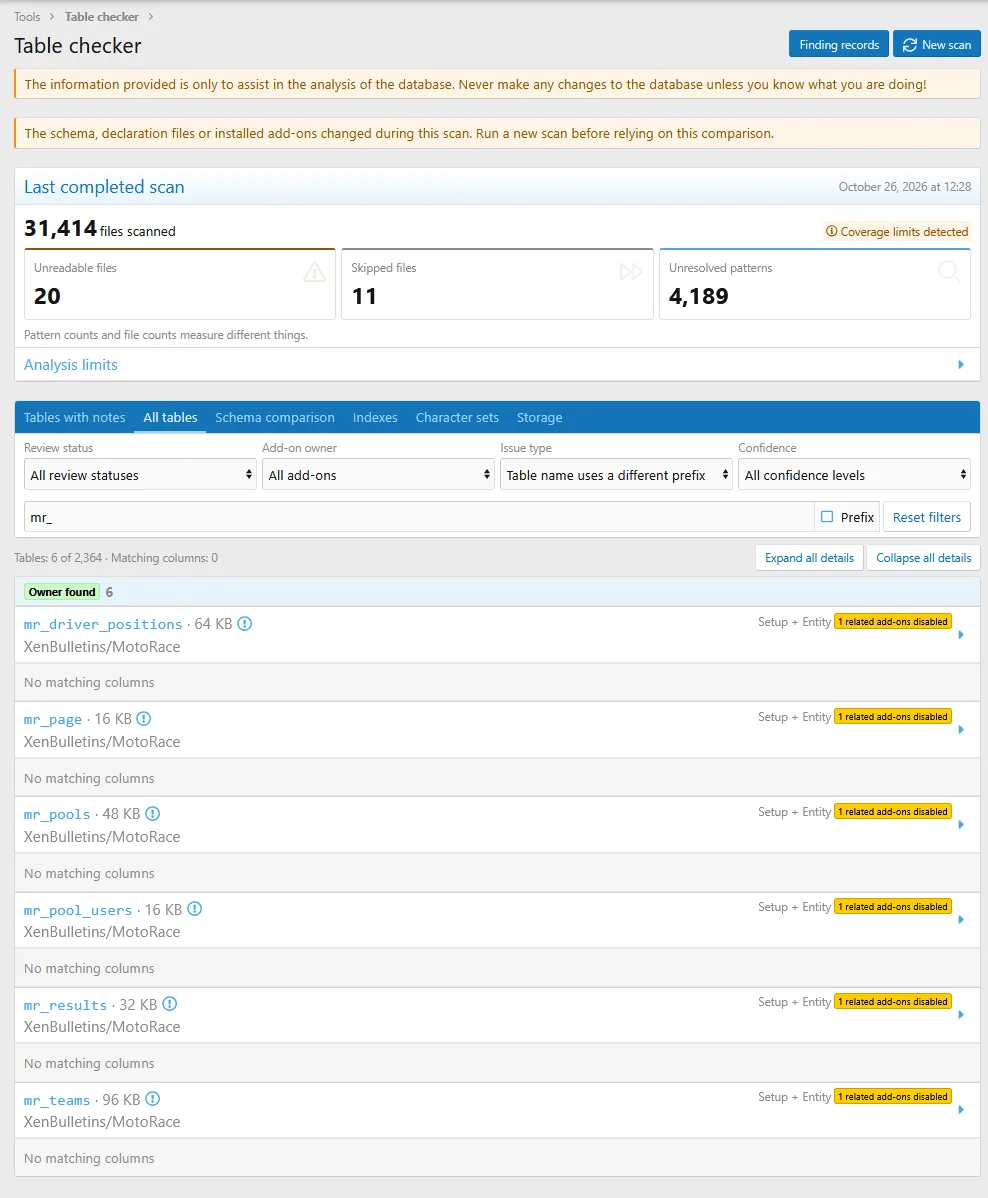Switch to Tables with notes tab
Viewport: 988px width, 1198px height.
[74, 417]
